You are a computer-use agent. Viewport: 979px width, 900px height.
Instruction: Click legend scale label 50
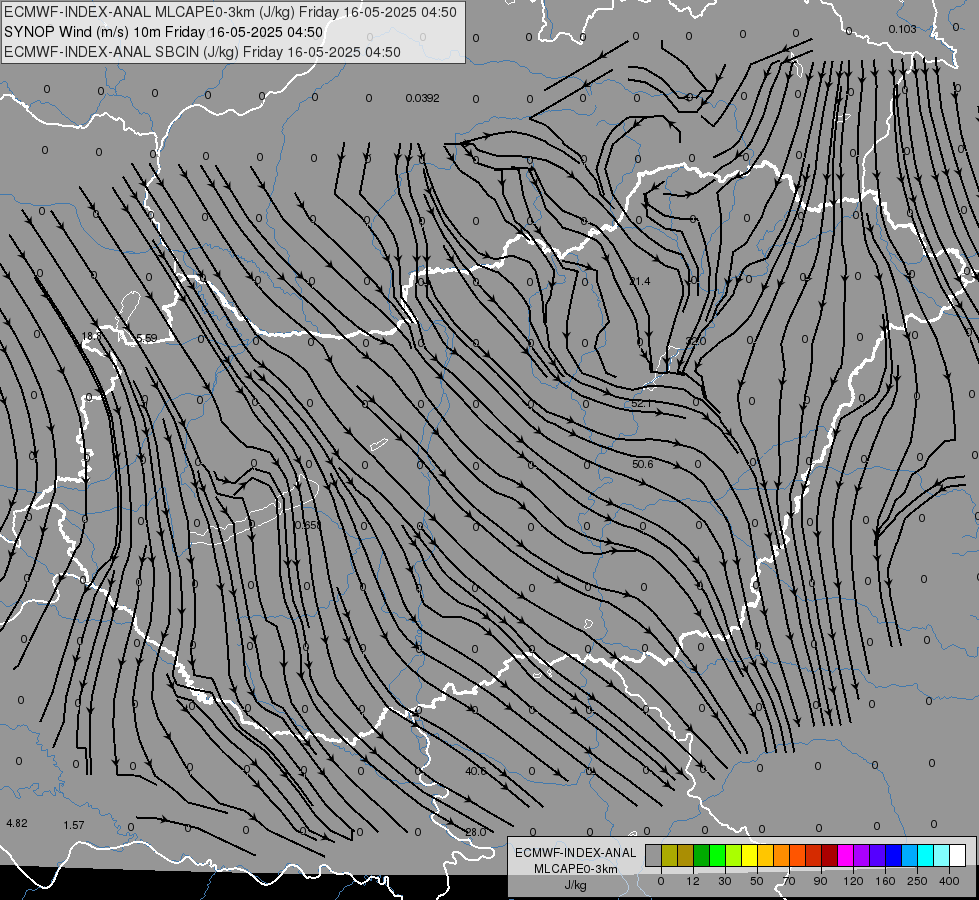coord(757,881)
